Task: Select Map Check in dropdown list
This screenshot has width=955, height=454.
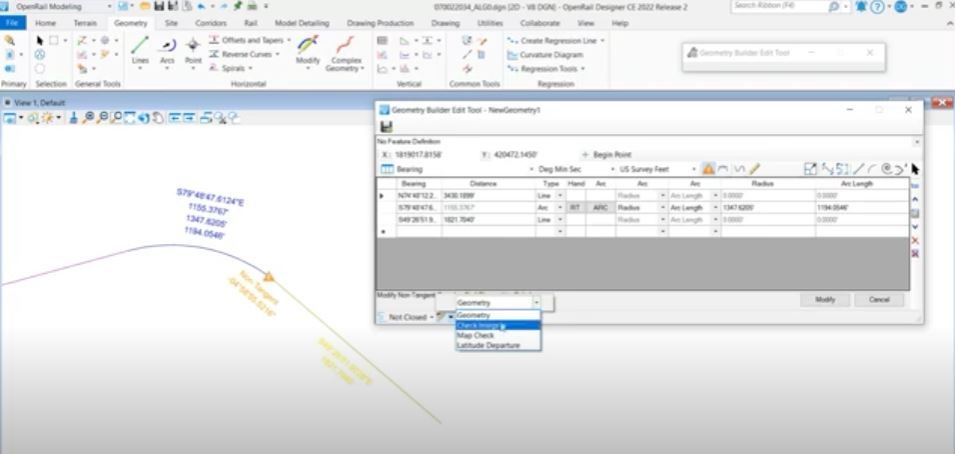Action: [x=498, y=335]
